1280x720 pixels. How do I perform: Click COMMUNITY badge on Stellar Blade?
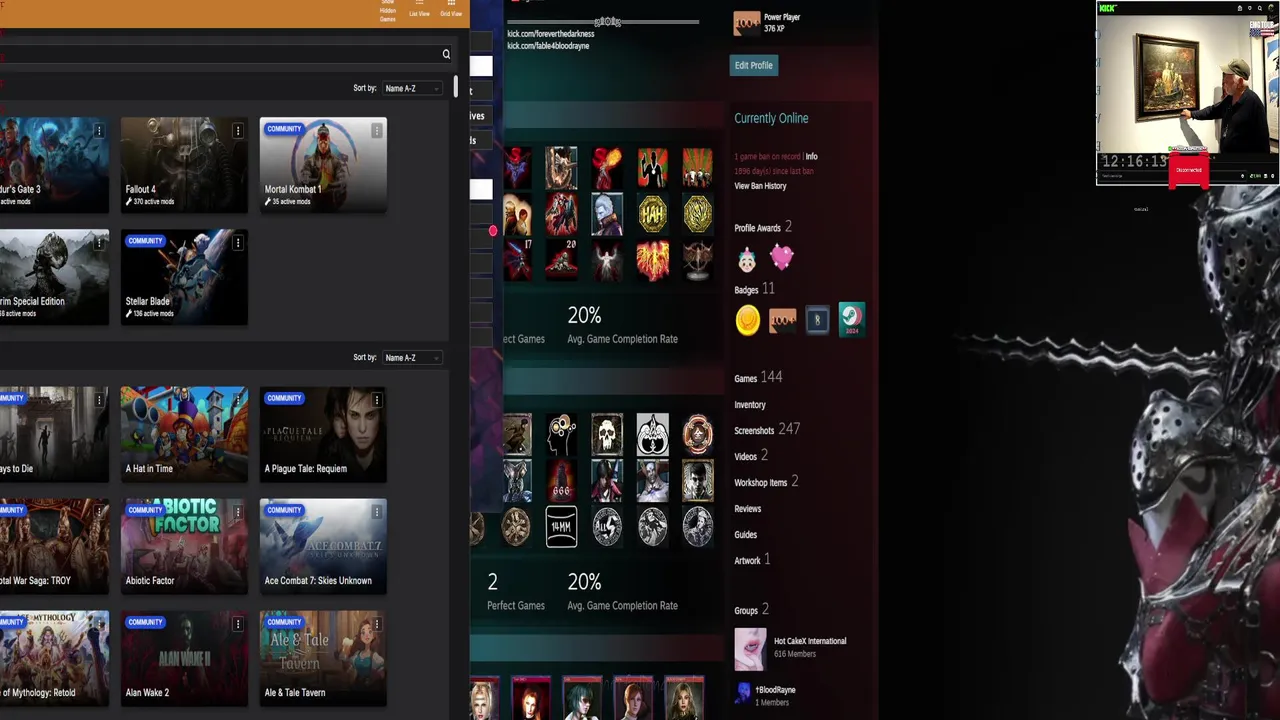pos(145,241)
